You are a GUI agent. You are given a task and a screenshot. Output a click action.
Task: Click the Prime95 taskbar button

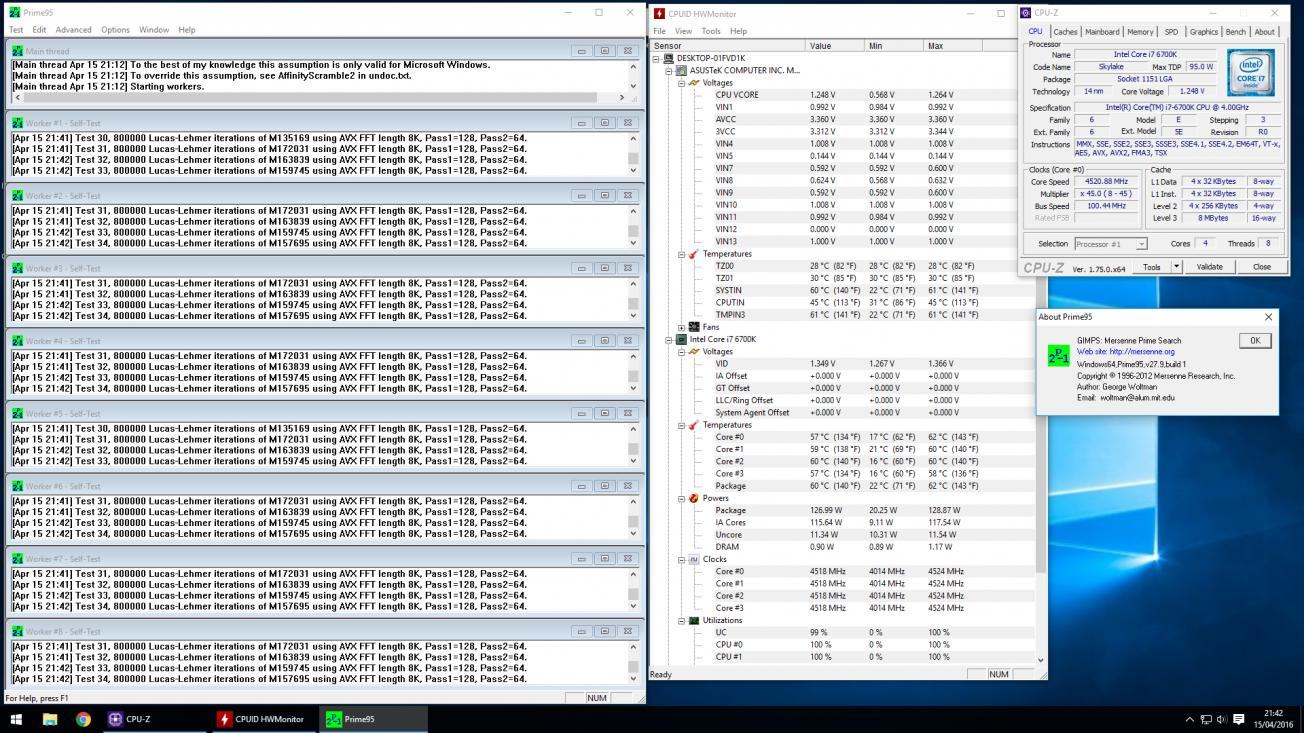point(374,719)
